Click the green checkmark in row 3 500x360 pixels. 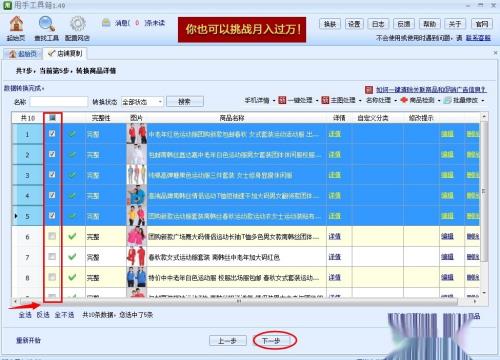pyautogui.click(x=72, y=175)
